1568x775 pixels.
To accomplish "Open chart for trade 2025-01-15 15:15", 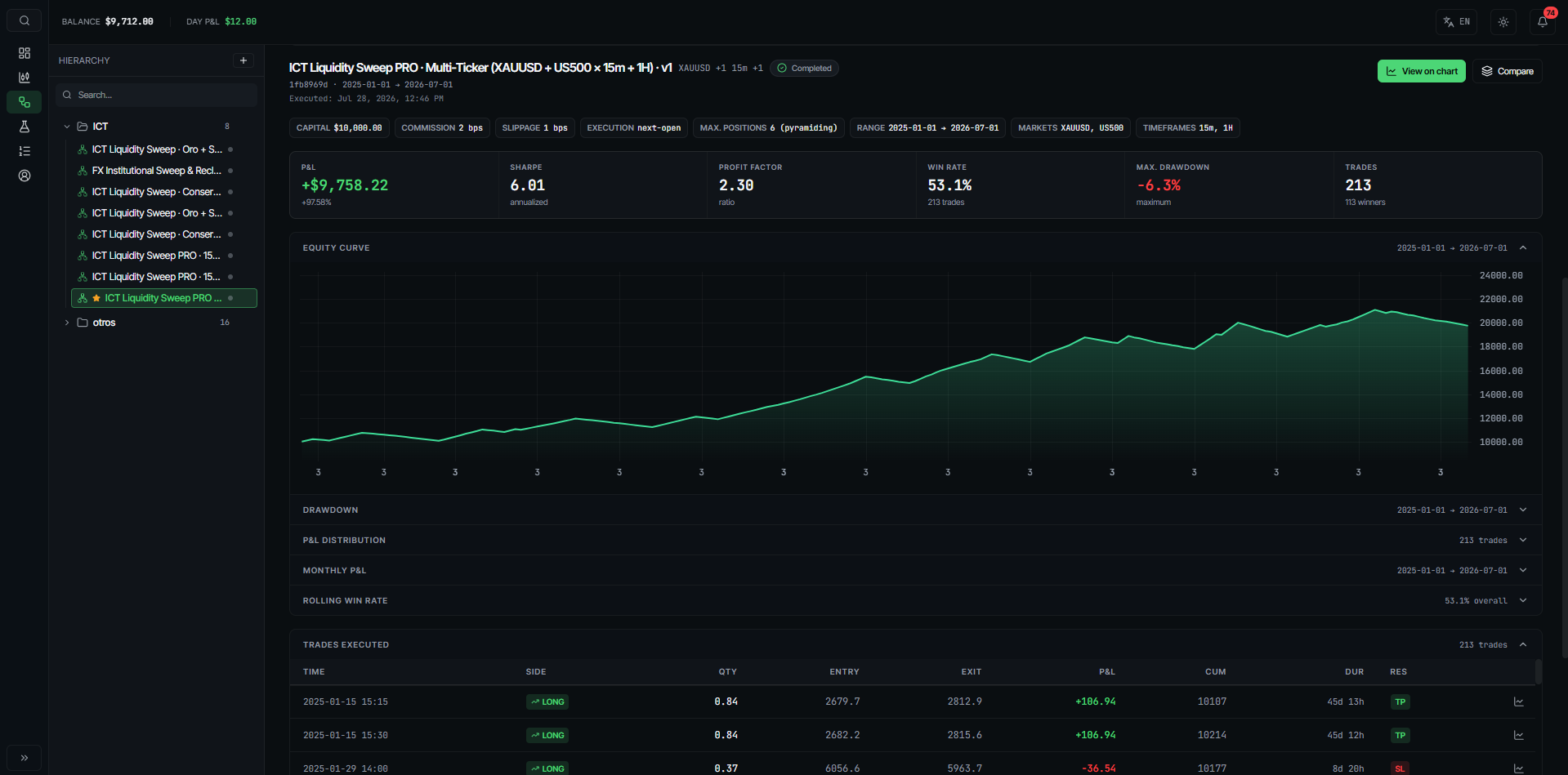I will (x=1519, y=702).
